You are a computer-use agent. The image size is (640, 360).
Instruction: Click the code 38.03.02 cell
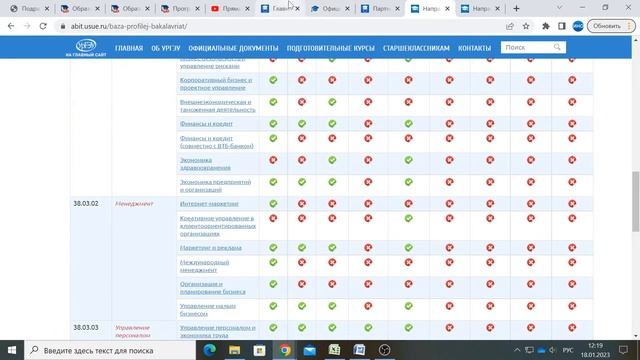pos(86,203)
